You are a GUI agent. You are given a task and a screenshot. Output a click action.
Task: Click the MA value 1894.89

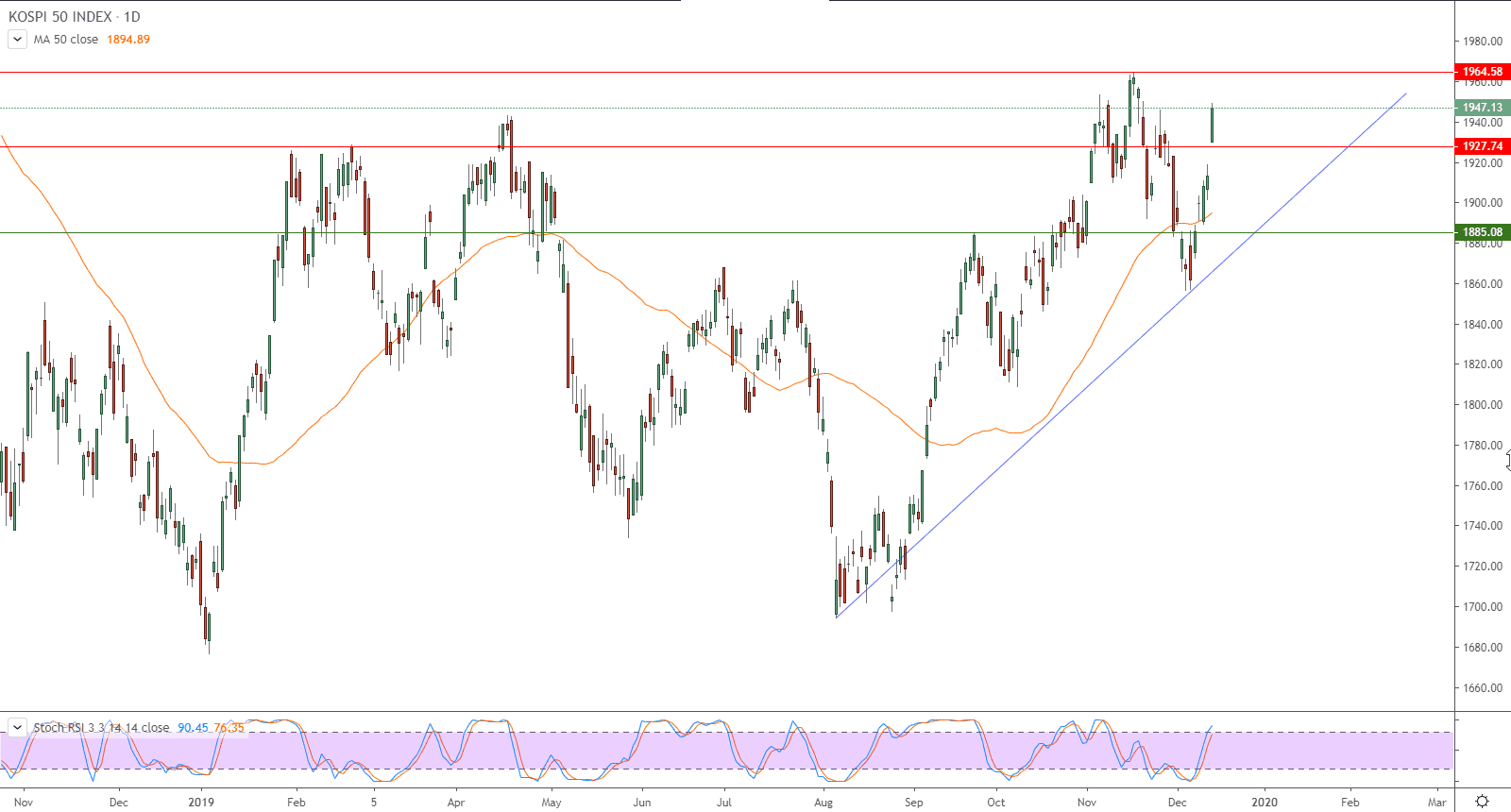[x=128, y=40]
